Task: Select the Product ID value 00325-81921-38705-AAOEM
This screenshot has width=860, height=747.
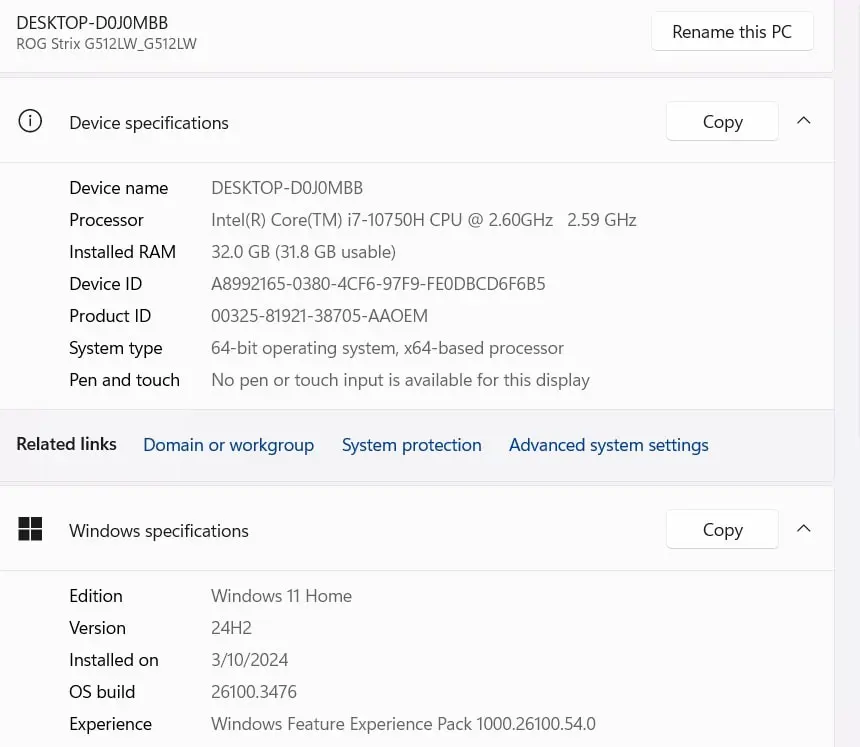Action: coord(319,316)
